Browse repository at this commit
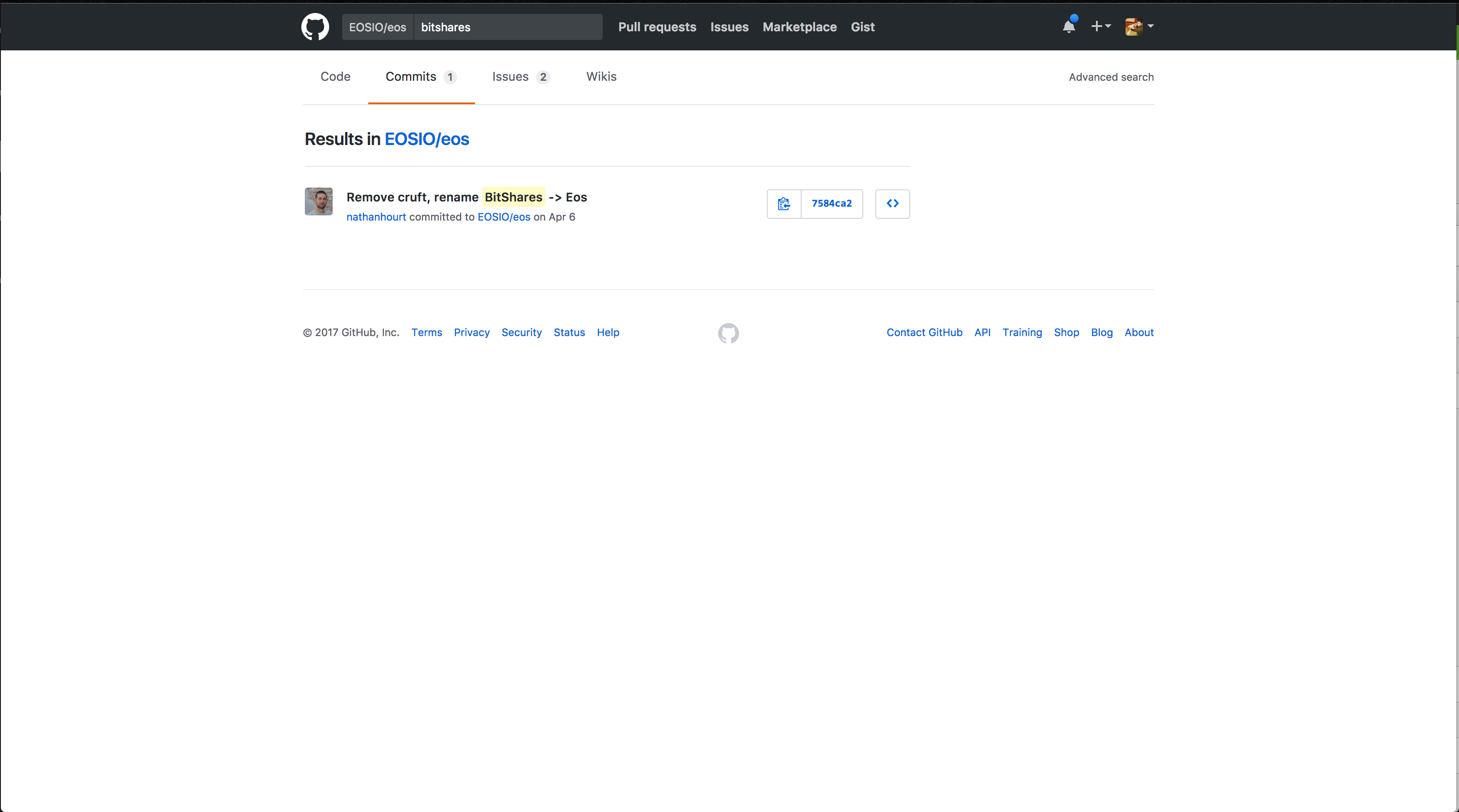This screenshot has height=812, width=1459. click(x=892, y=204)
